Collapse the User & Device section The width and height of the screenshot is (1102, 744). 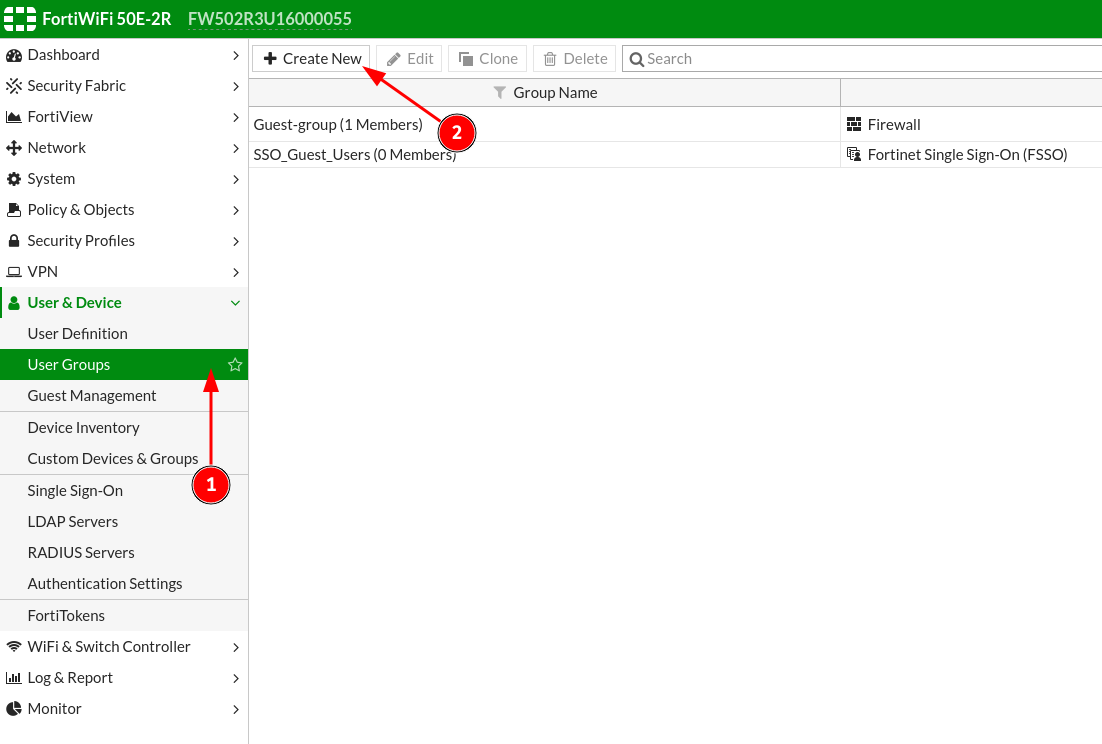(235, 303)
